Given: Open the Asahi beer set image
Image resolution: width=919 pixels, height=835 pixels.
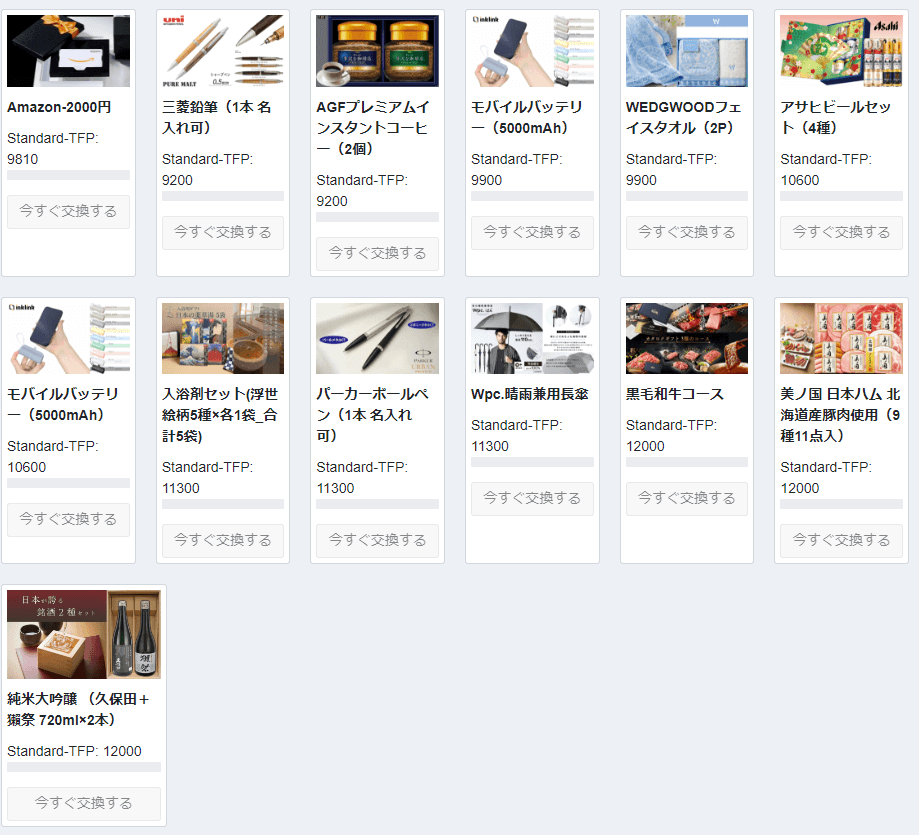Looking at the screenshot, I should click(x=841, y=51).
